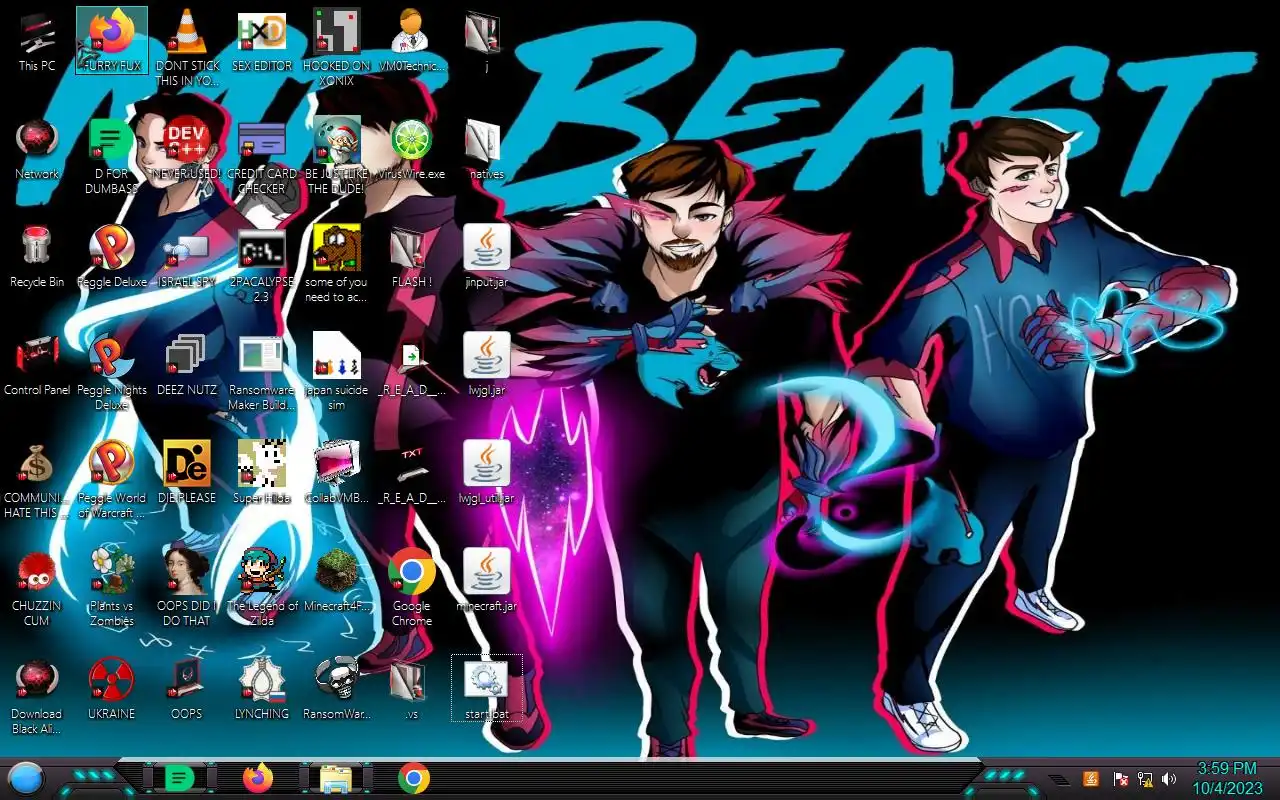Select the Google Chrome desktop shortcut
This screenshot has height=800, width=1280.
[411, 588]
